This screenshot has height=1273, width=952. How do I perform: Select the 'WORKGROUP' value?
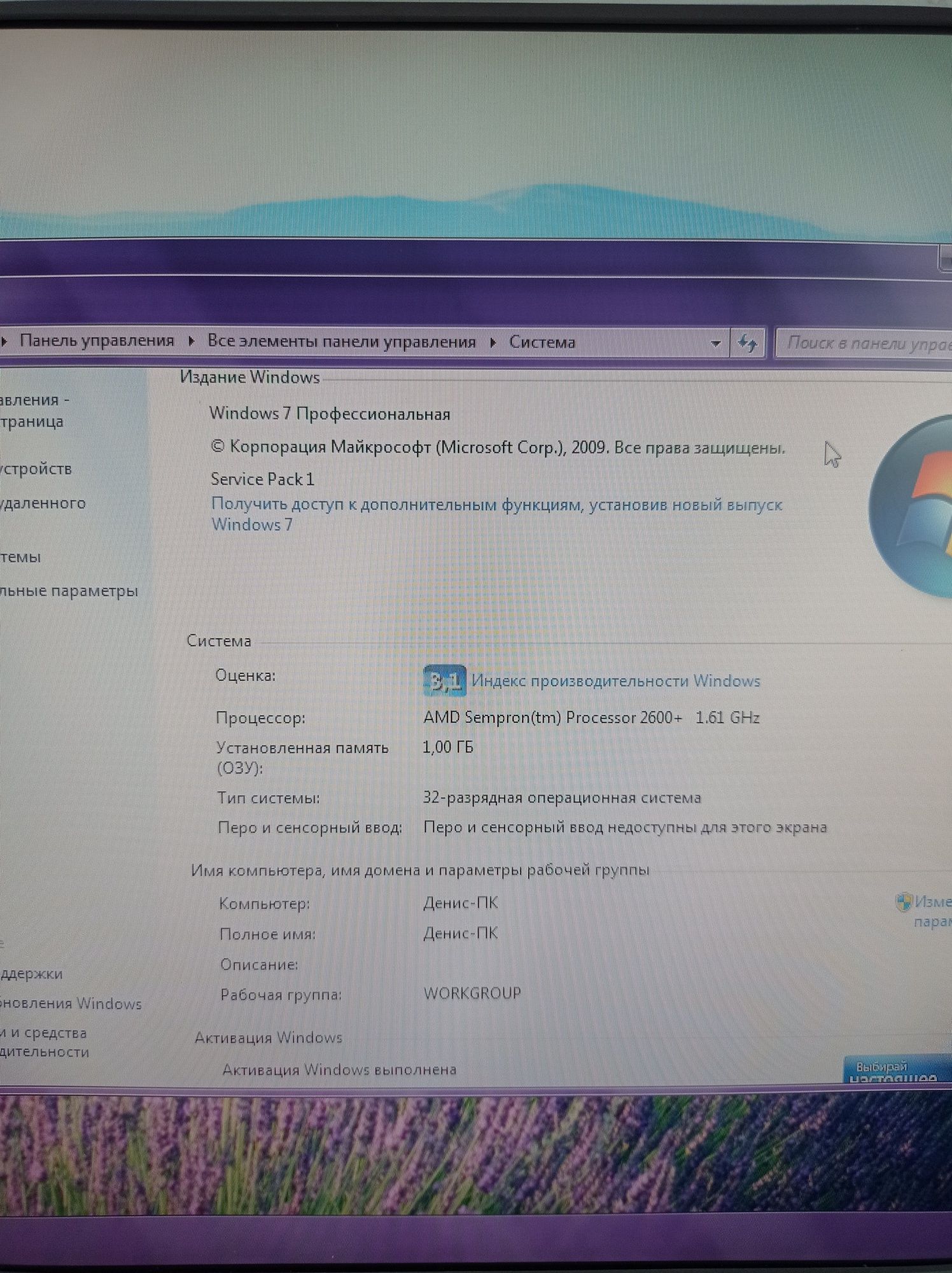(x=472, y=994)
